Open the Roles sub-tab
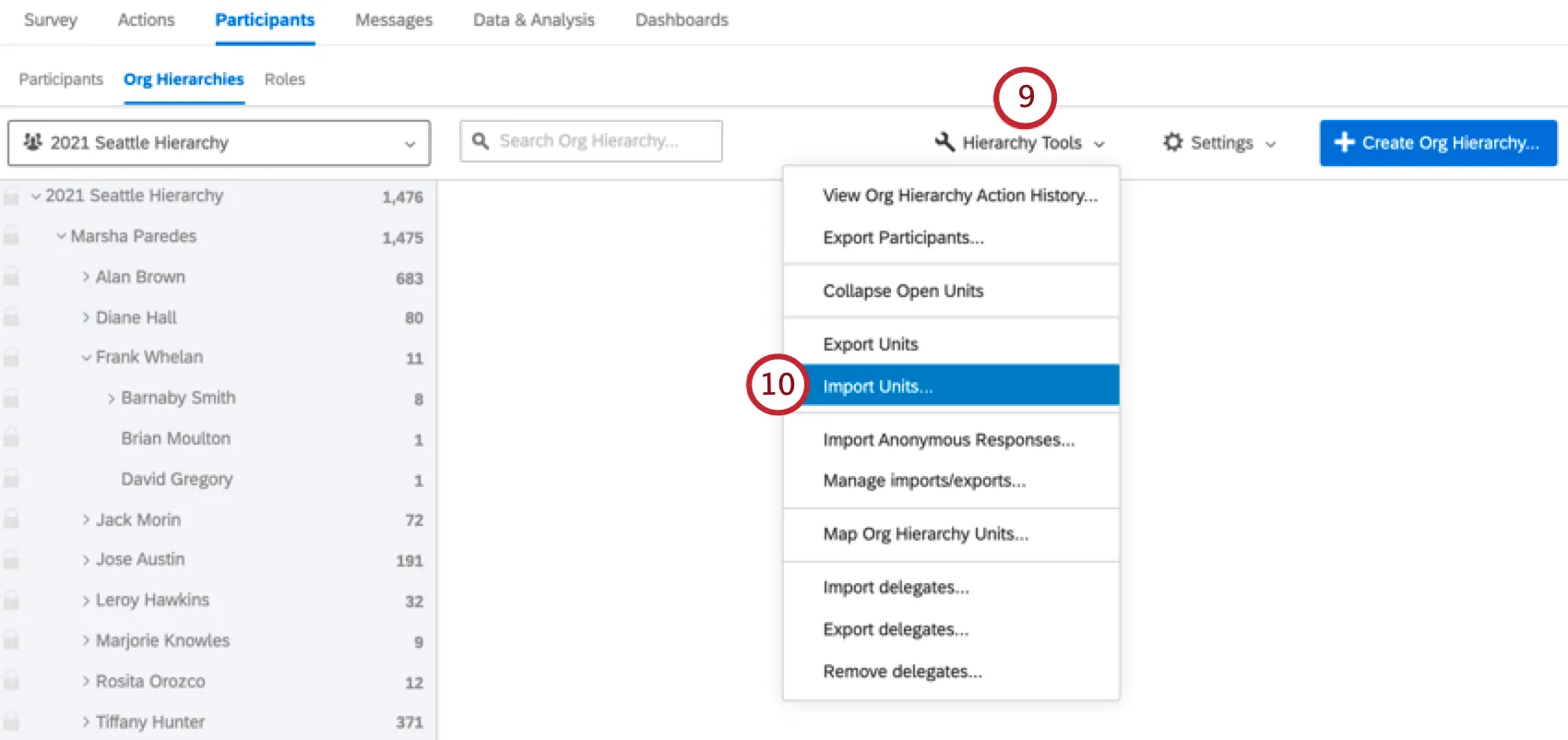Screen dimensions: 1568x740 coord(284,79)
